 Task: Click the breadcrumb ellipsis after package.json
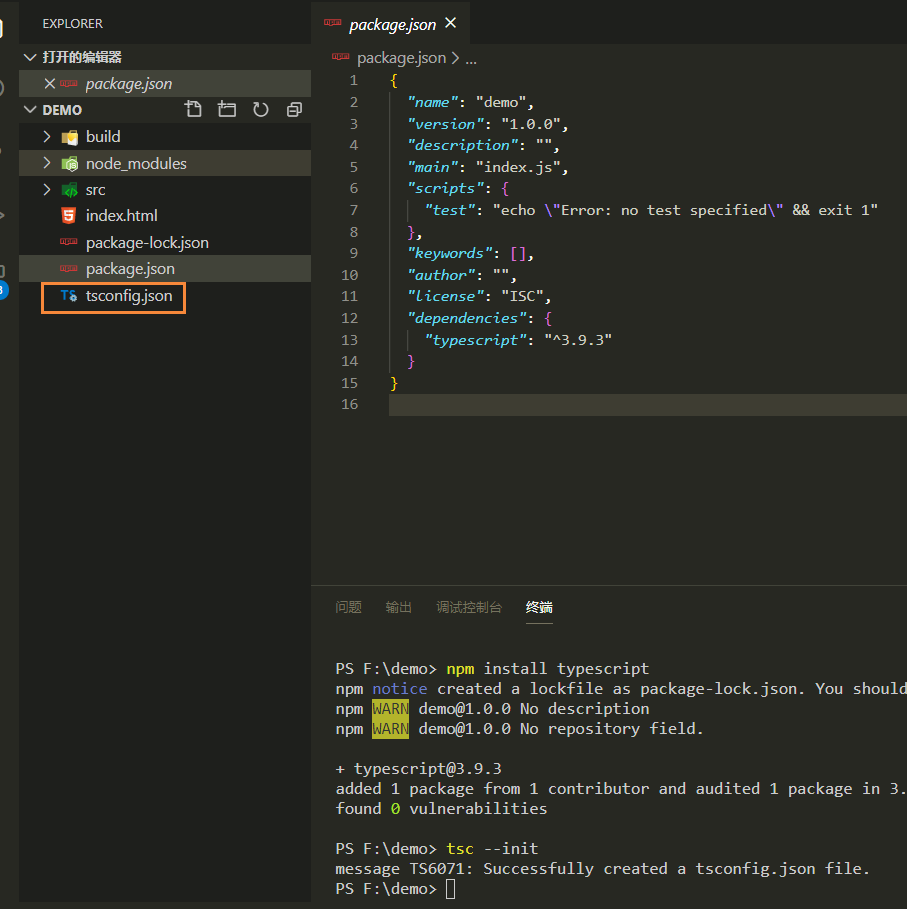click(471, 59)
